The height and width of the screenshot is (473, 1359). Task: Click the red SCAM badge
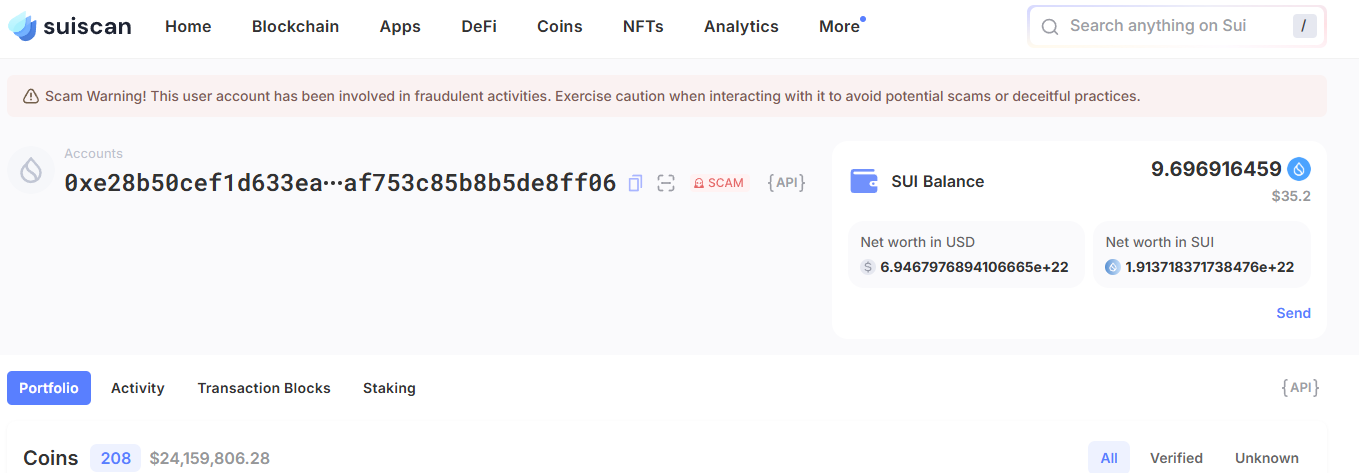pyautogui.click(x=719, y=183)
